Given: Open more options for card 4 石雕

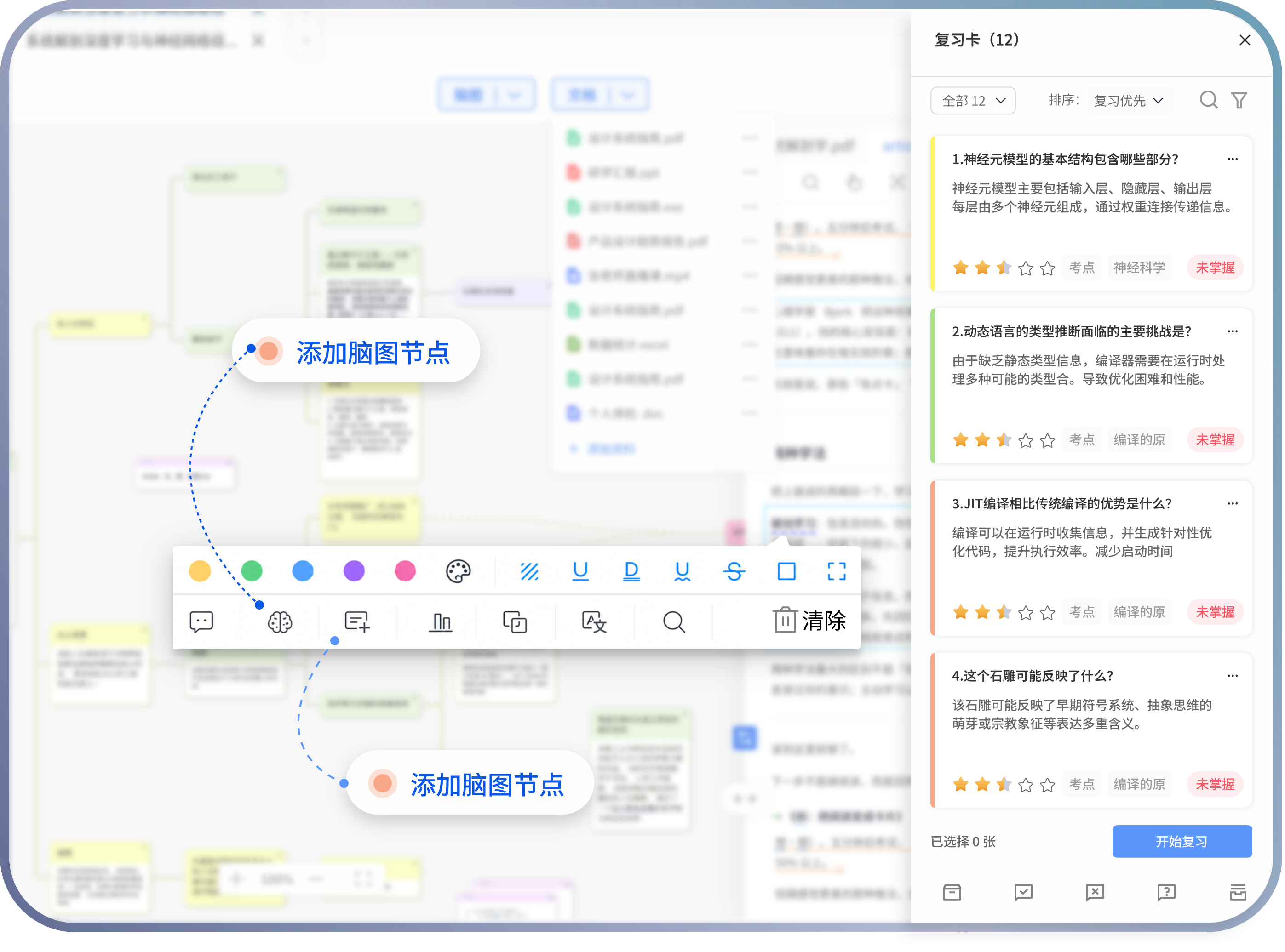Looking at the screenshot, I should [x=1233, y=676].
